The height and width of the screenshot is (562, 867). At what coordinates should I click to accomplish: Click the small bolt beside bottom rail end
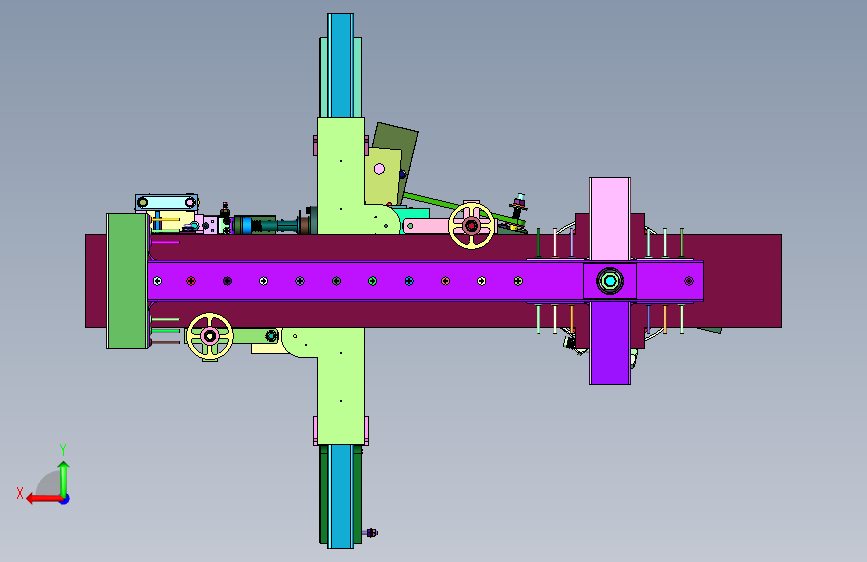coord(371,533)
